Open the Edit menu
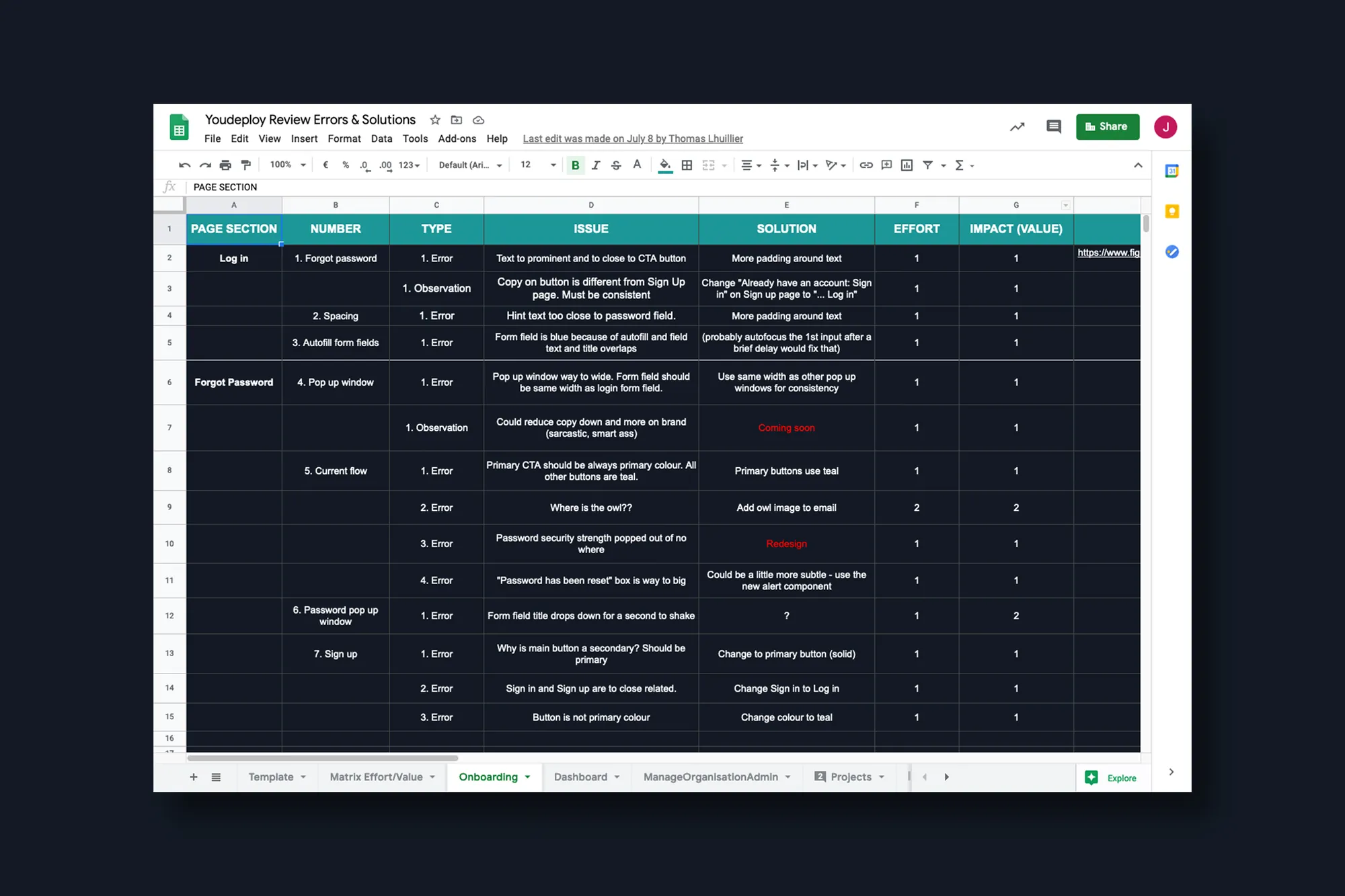This screenshot has width=1345, height=896. coord(239,138)
